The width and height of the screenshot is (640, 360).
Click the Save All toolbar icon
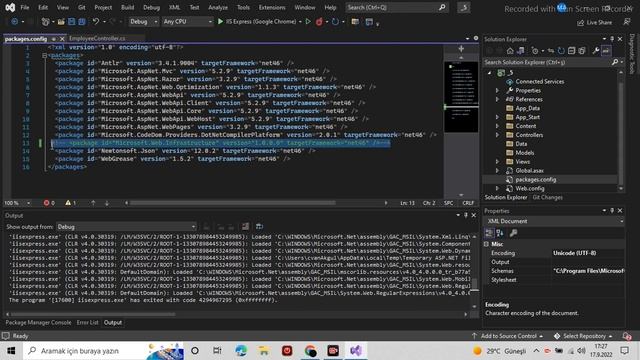[82, 22]
